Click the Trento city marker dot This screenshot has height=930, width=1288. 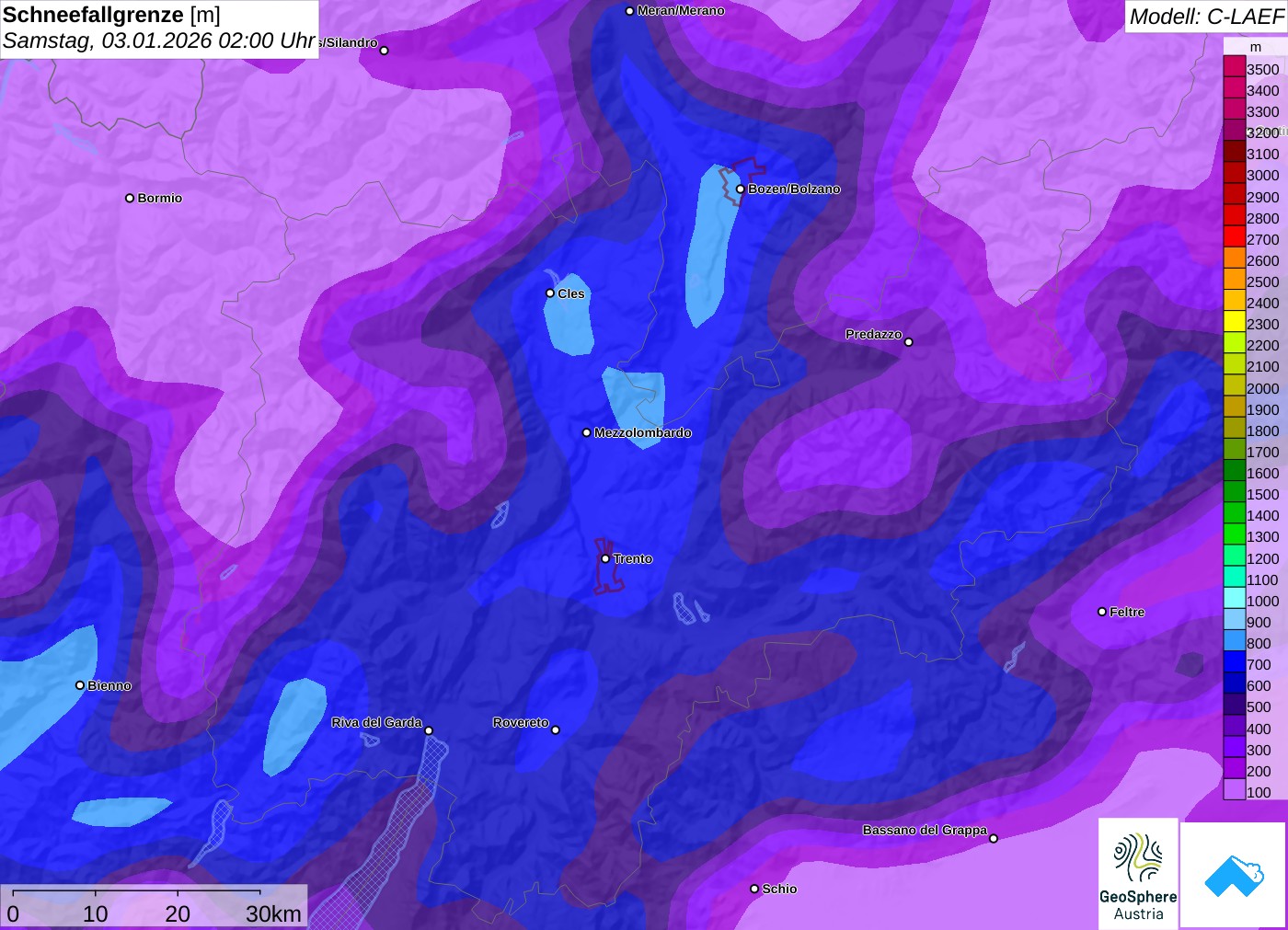pyautogui.click(x=605, y=558)
